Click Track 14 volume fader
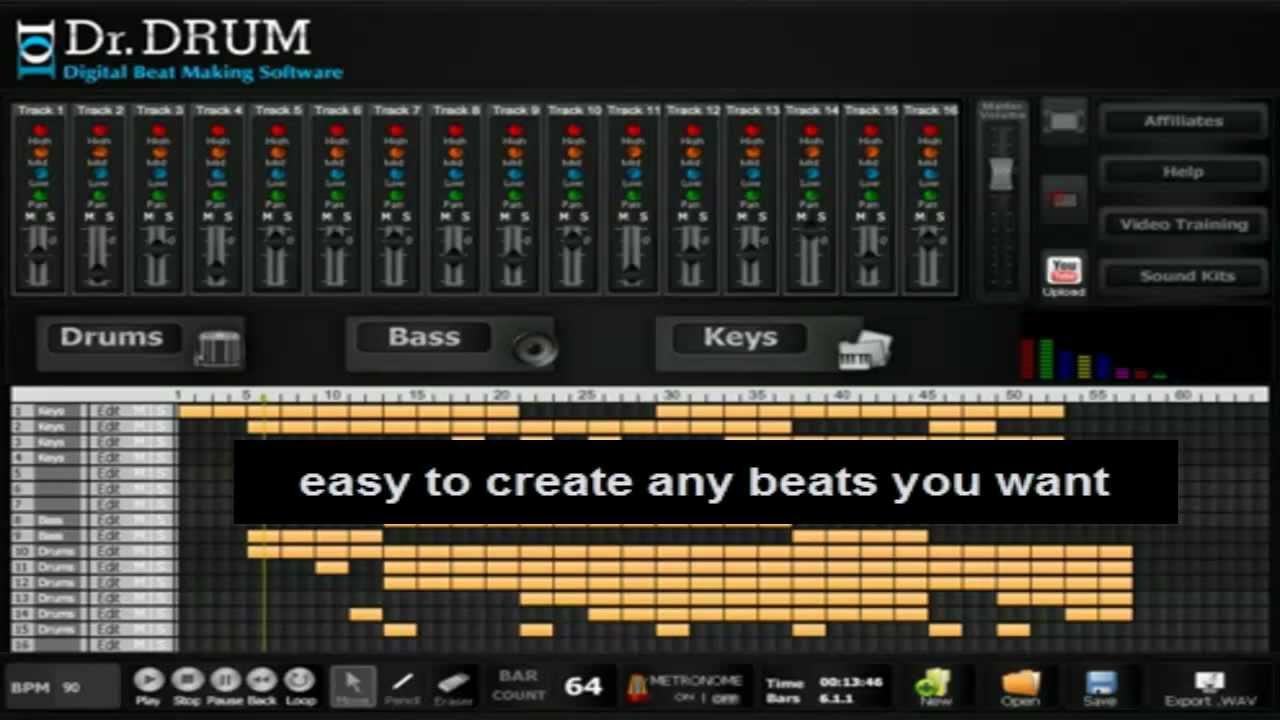This screenshot has height=720, width=1280. click(811, 233)
